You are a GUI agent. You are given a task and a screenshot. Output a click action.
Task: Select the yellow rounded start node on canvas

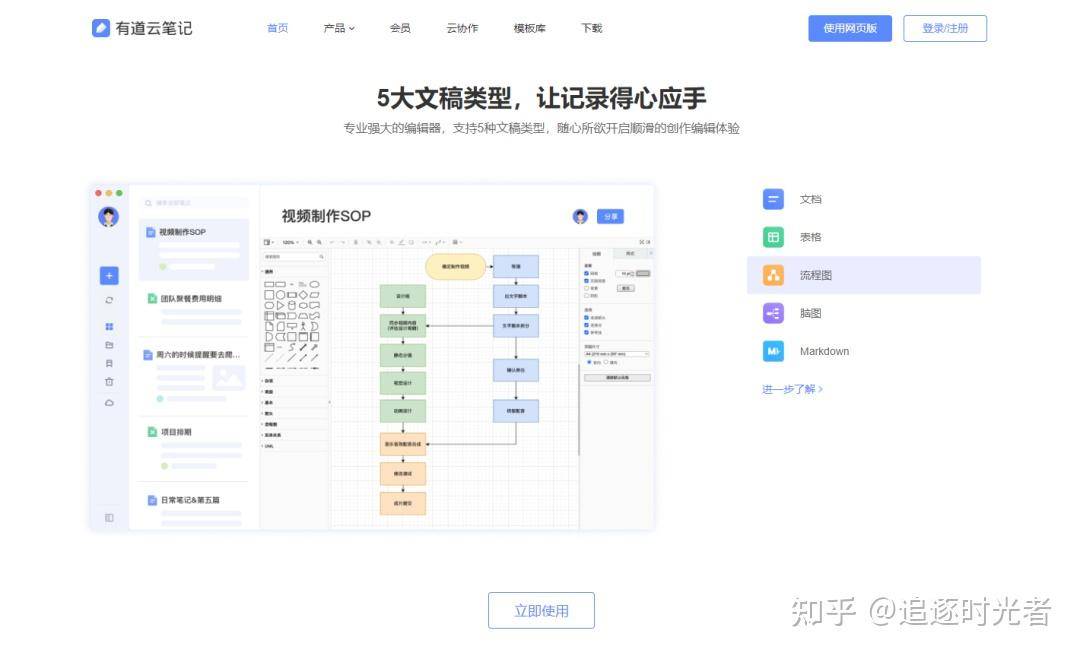point(455,267)
